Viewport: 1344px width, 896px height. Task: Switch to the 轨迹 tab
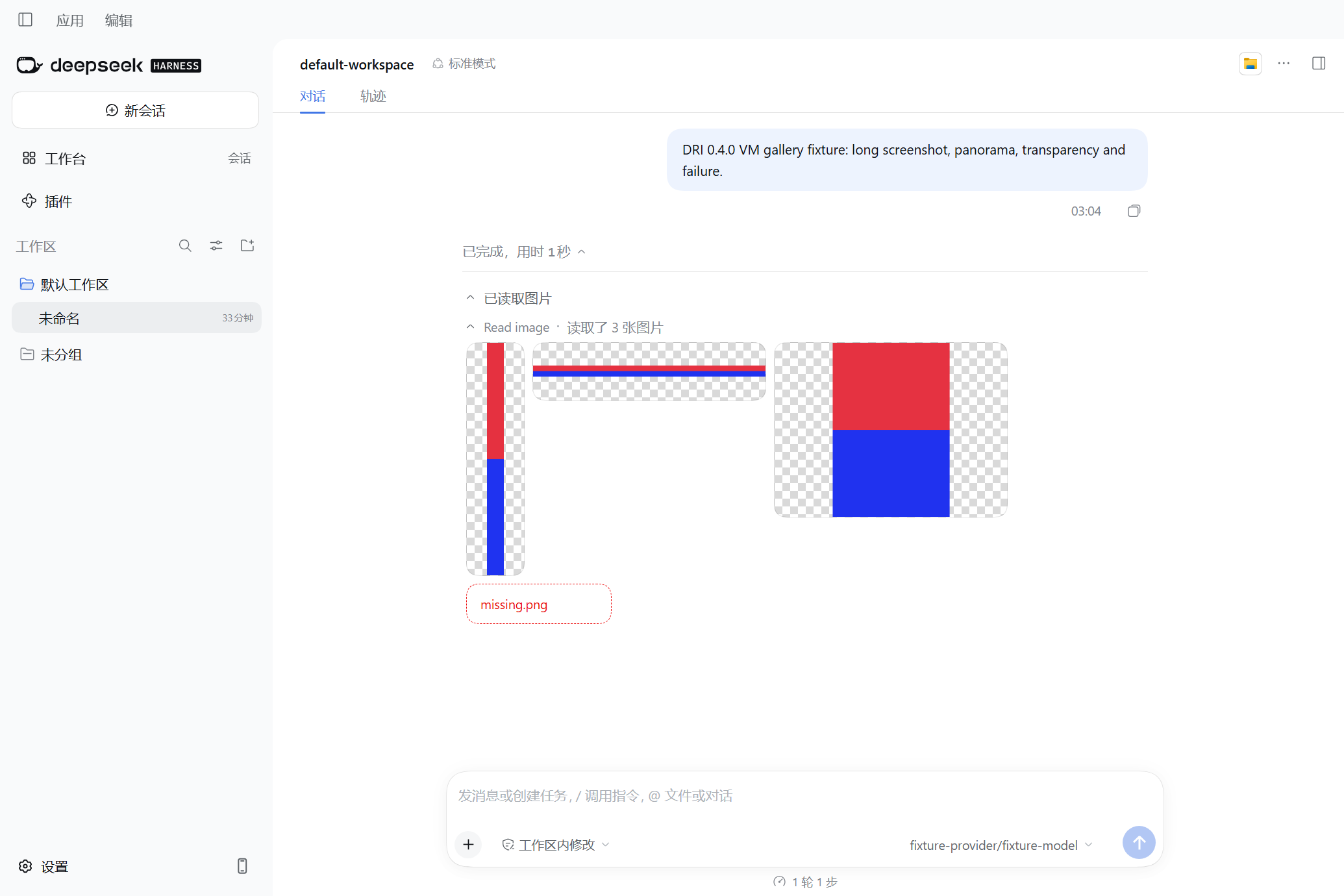pos(373,96)
